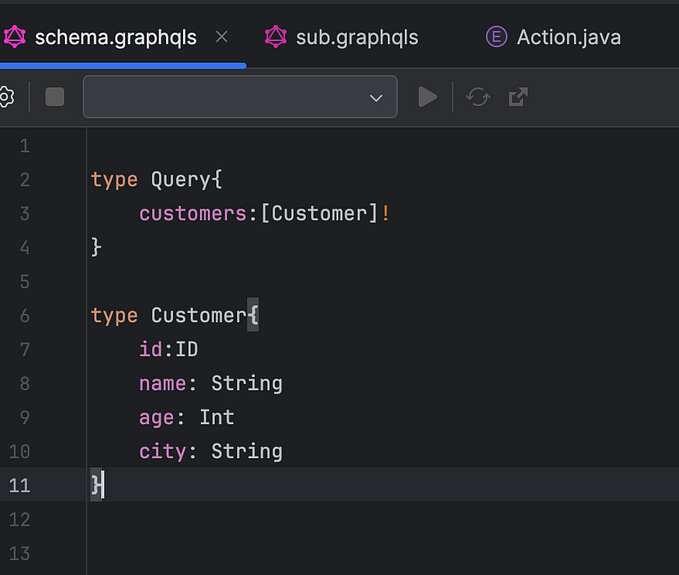Click line number 9 in the gutter

pos(25,418)
